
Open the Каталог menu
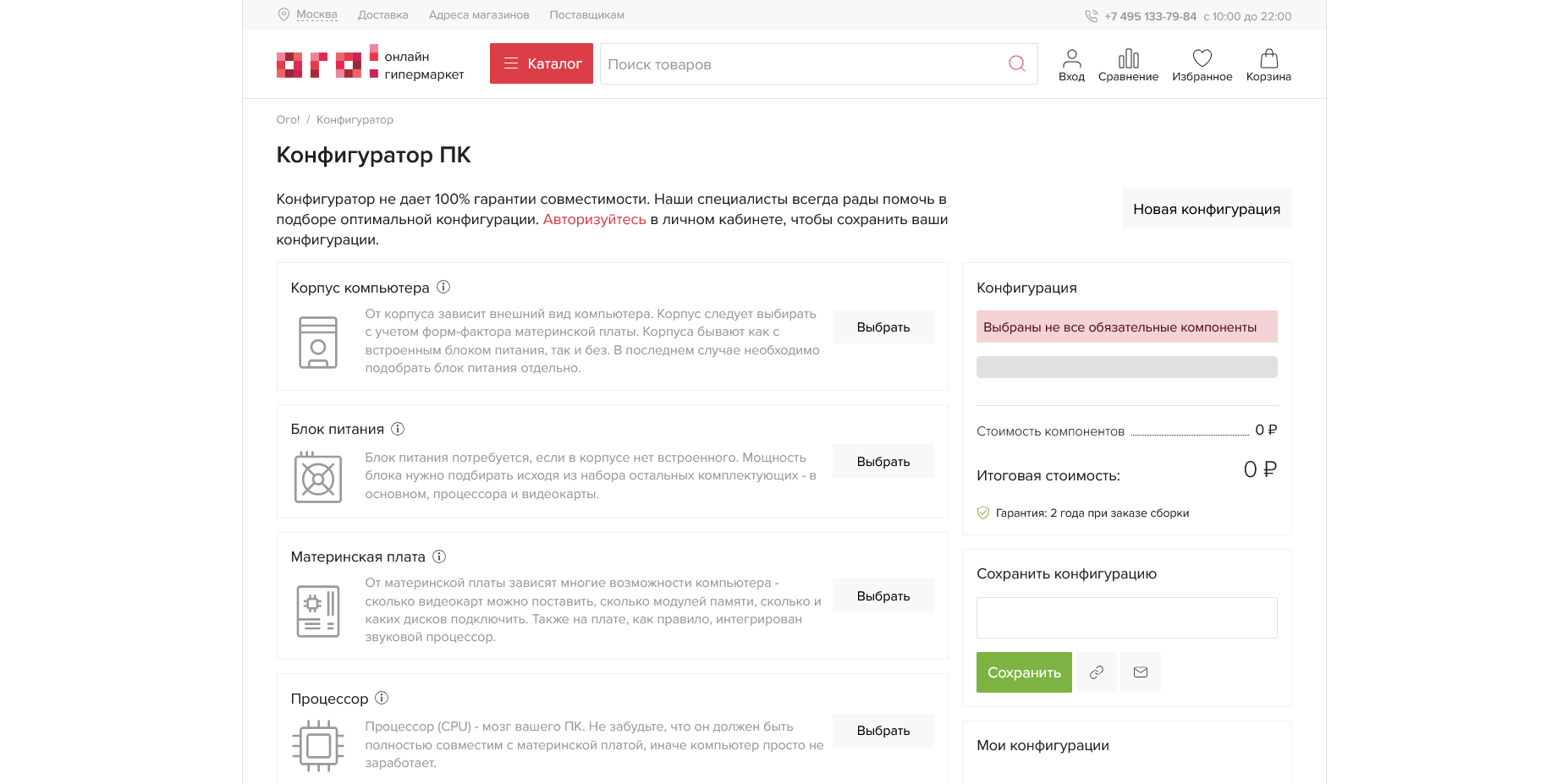click(542, 63)
